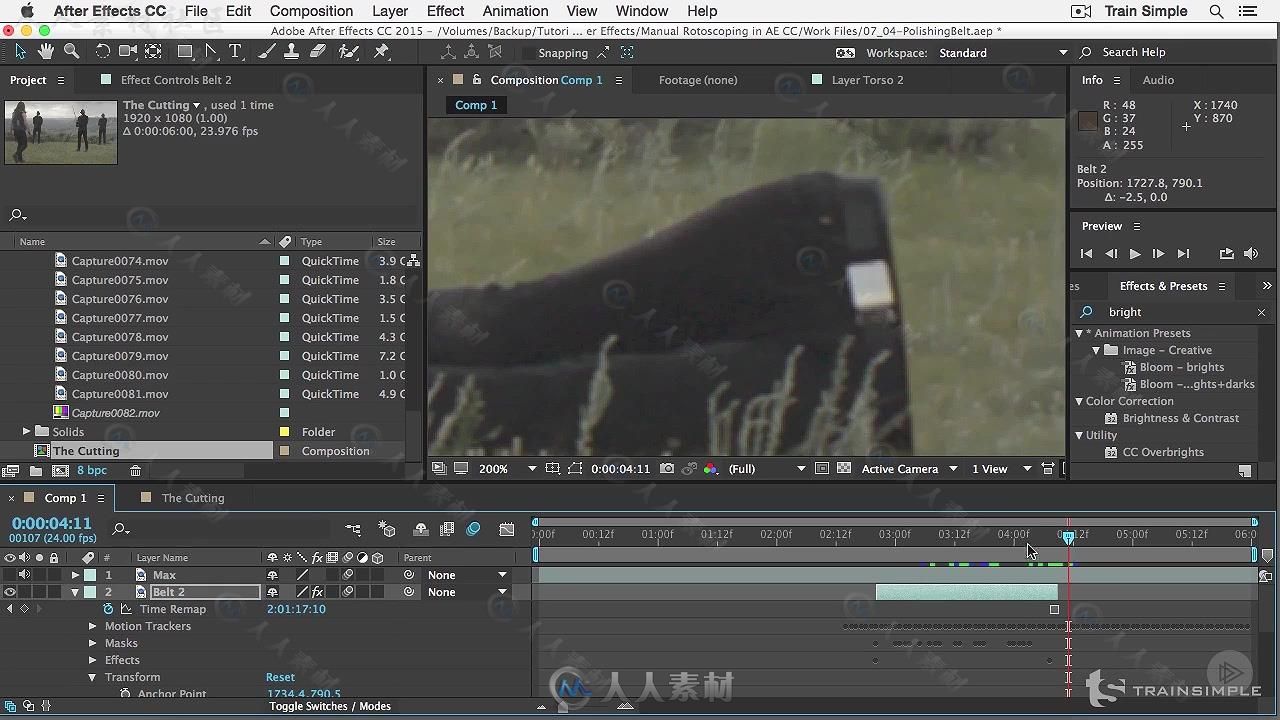This screenshot has width=1280, height=720.
Task: Toggle the effects fx switch on Belt 2
Action: coord(318,592)
